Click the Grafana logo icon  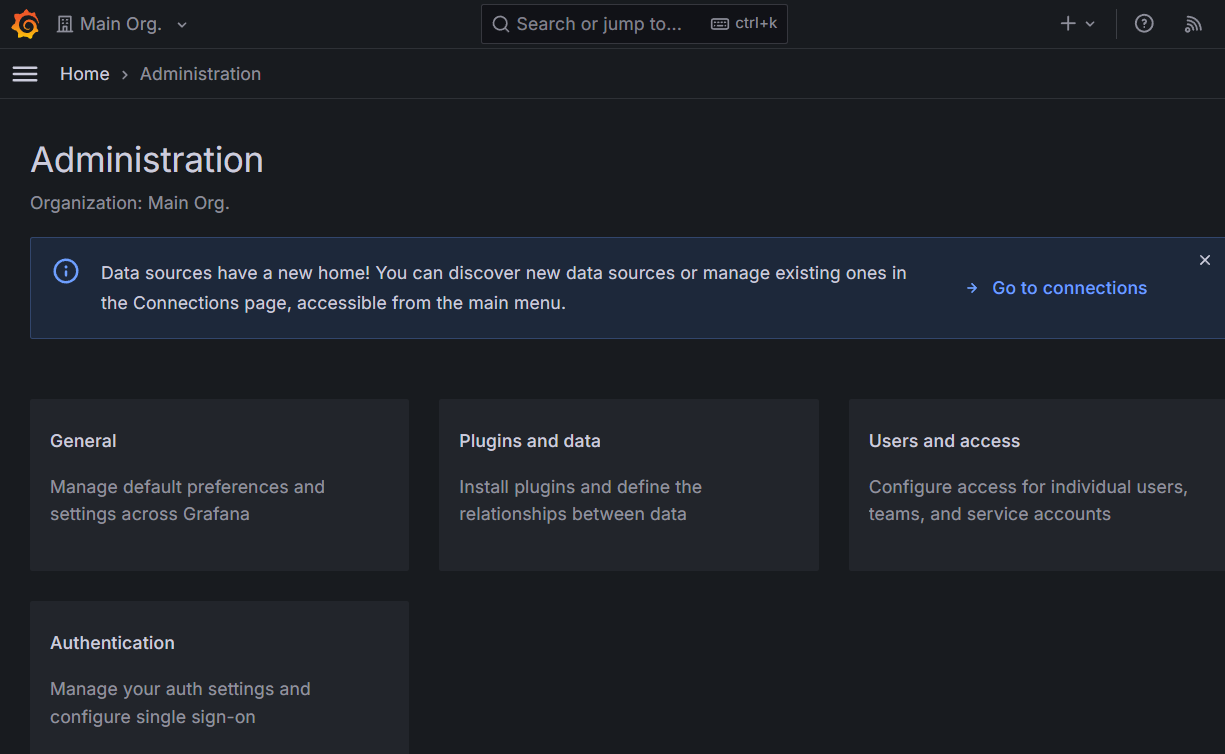pos(25,24)
